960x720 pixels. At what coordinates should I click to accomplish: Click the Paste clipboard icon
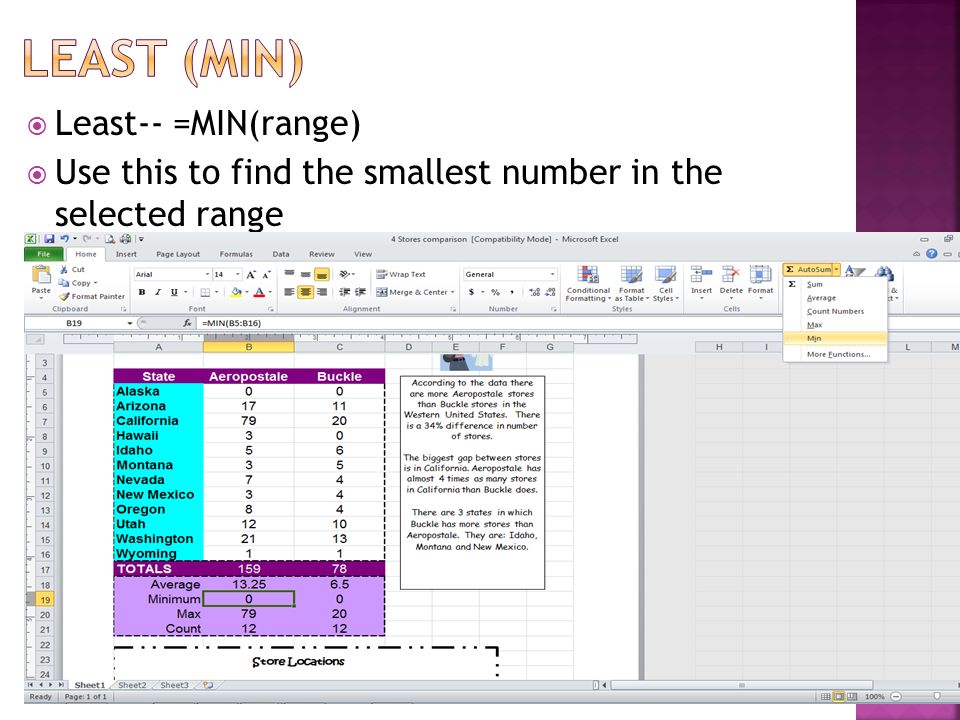pos(41,275)
